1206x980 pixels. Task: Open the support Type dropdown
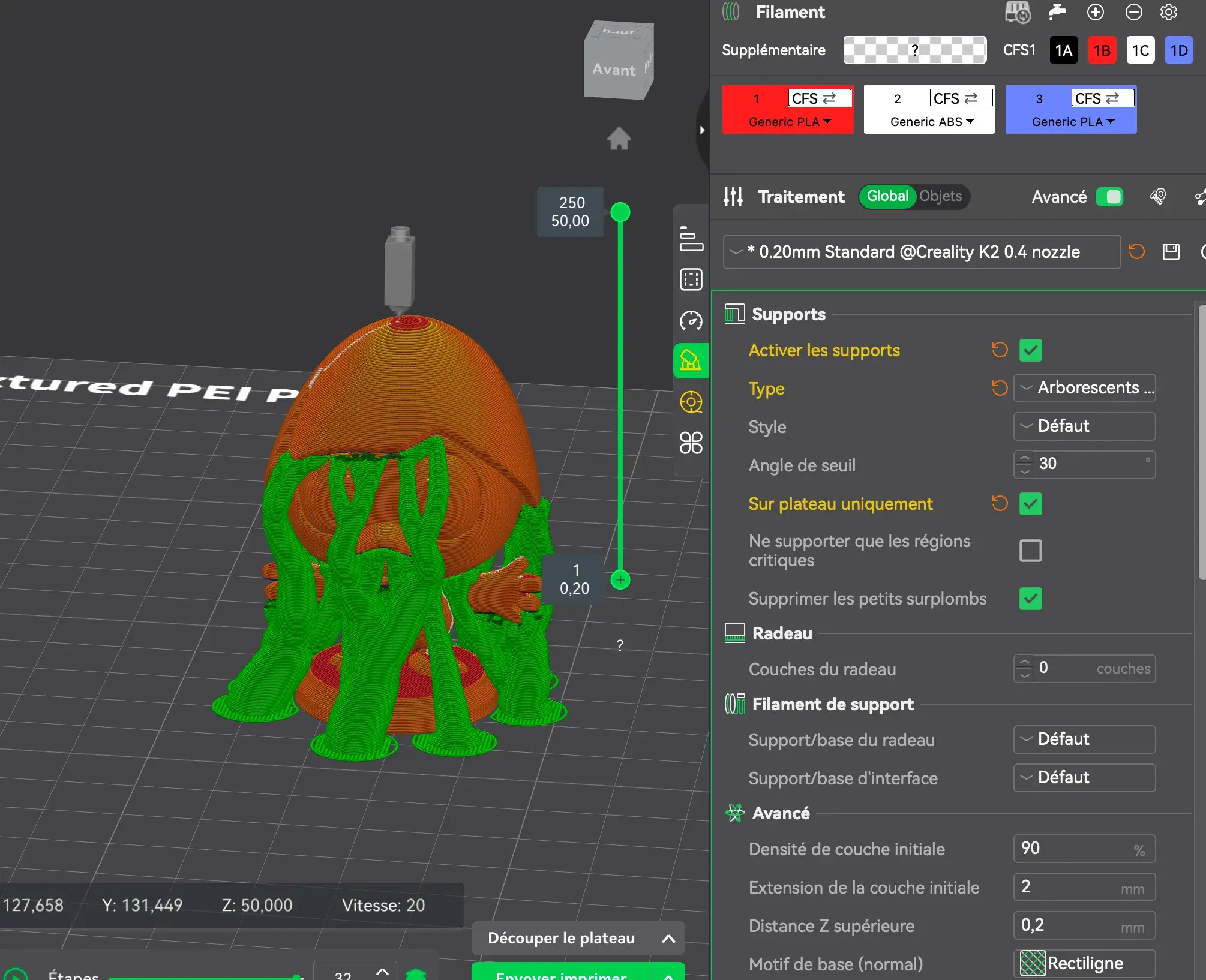(x=1084, y=388)
